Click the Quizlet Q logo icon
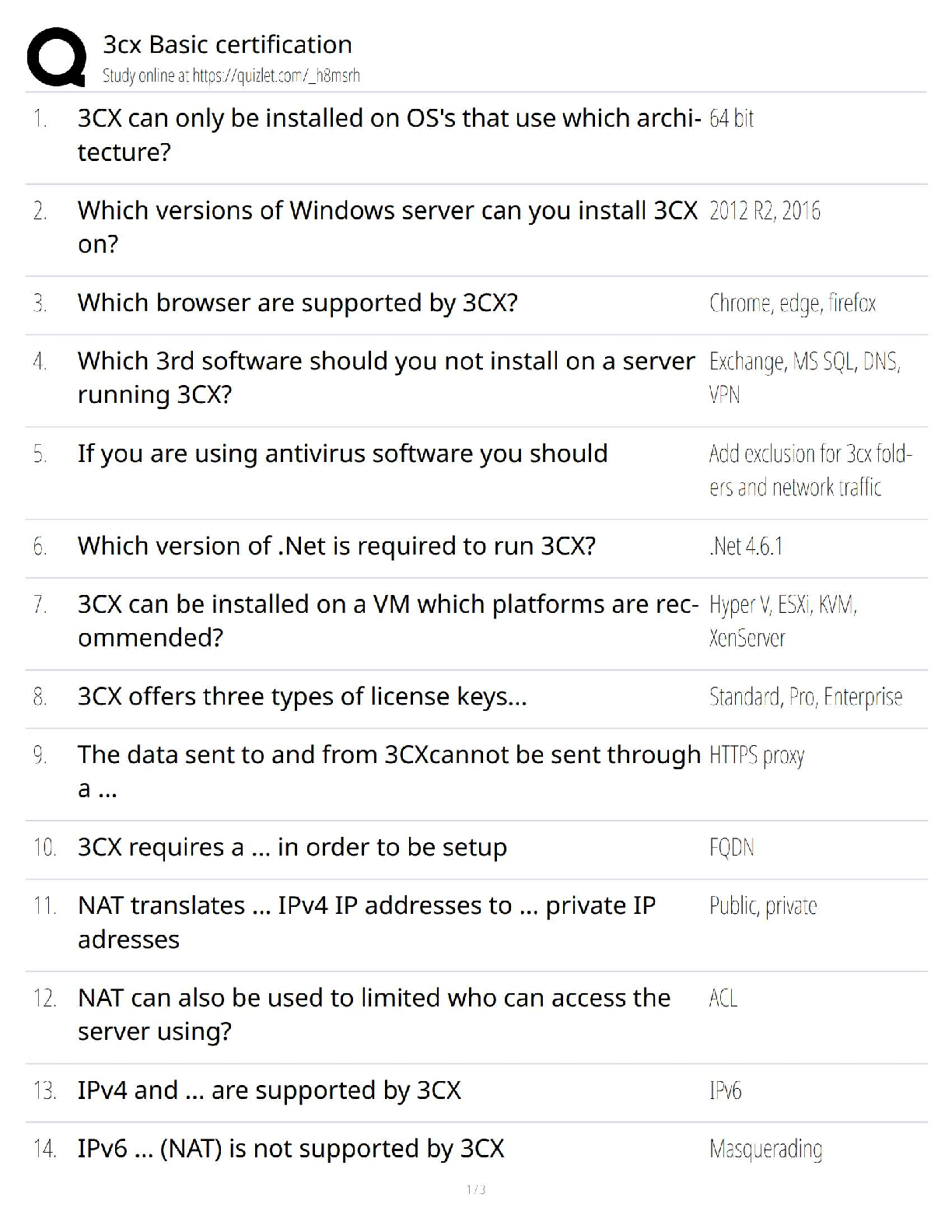This screenshot has height=1232, width=952. pyautogui.click(x=56, y=57)
